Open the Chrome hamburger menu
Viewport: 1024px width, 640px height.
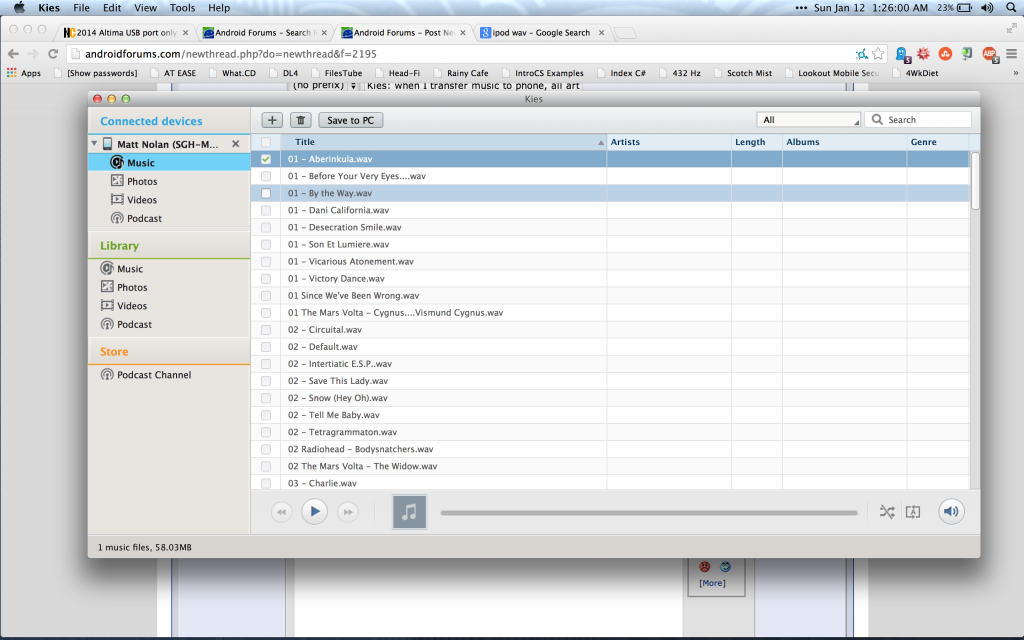[1012, 54]
